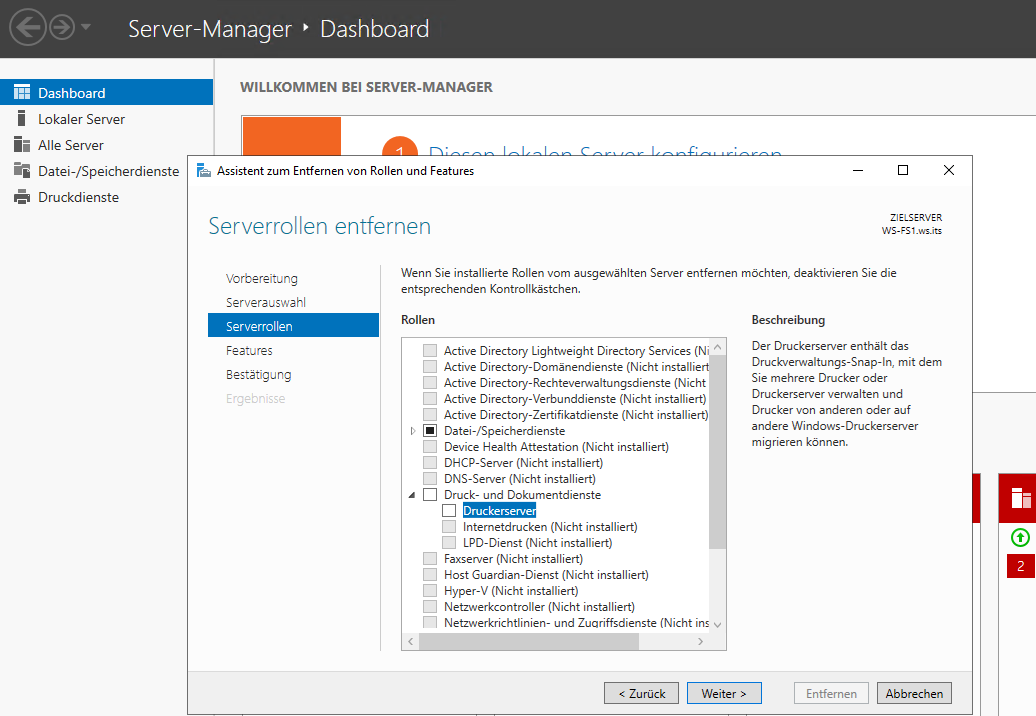Select the Druckerserver role label
This screenshot has width=1036, height=716.
tap(500, 511)
